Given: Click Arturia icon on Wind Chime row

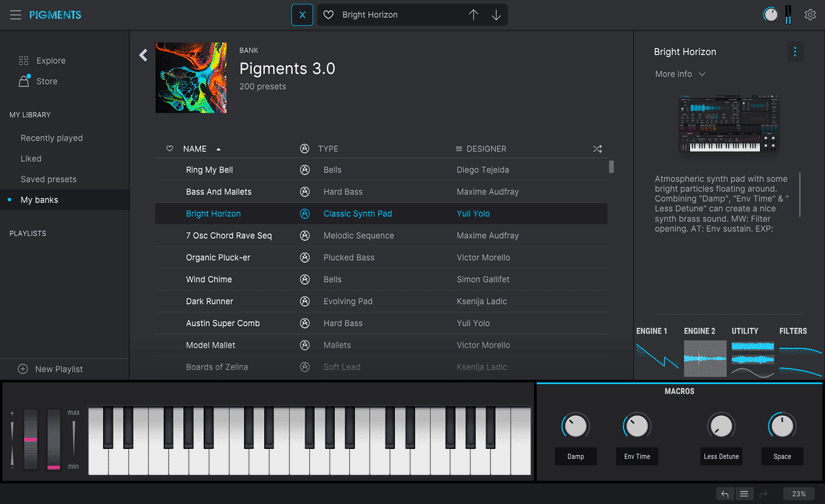Looking at the screenshot, I should (305, 279).
